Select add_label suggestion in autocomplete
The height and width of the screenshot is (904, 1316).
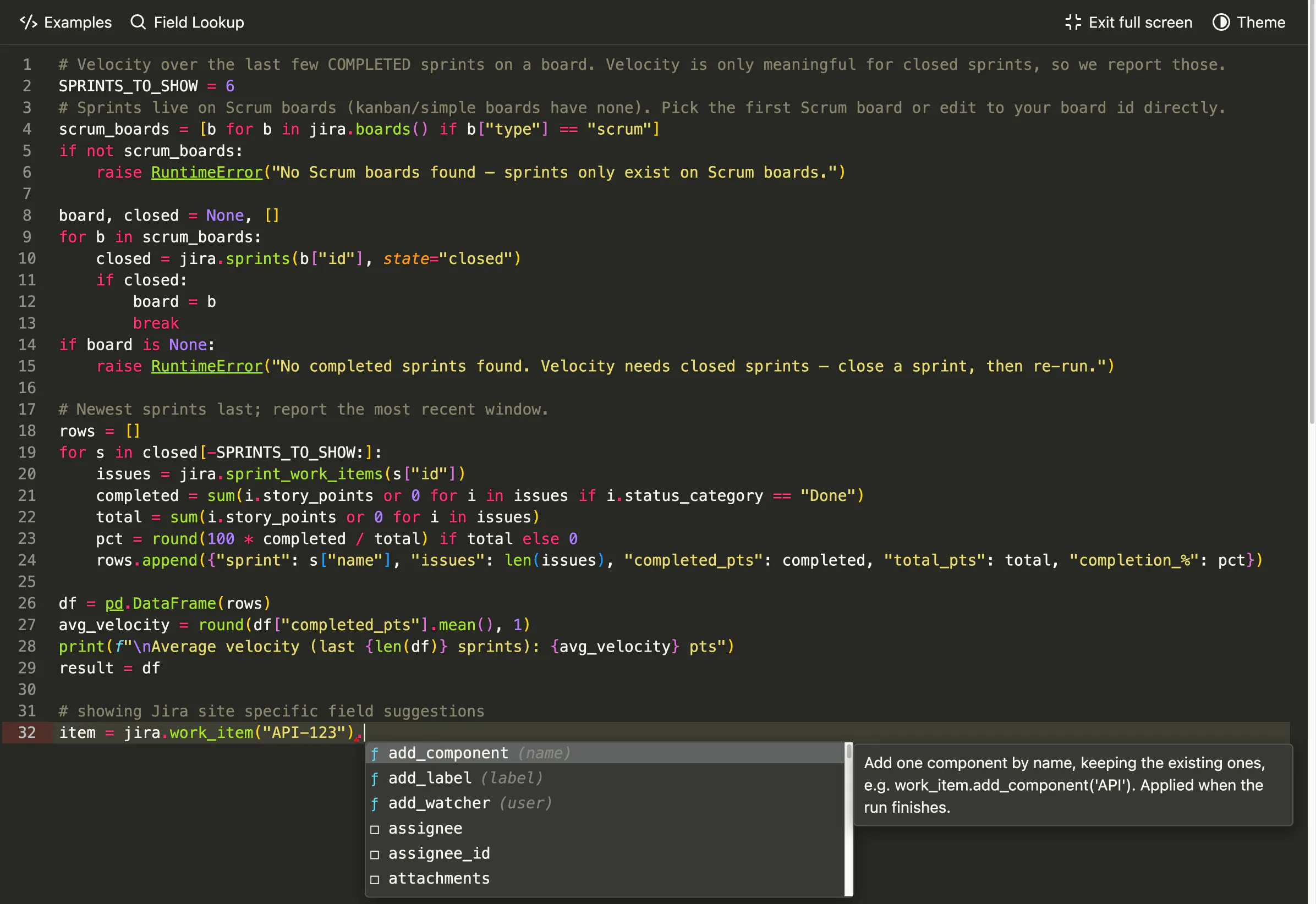[x=605, y=778]
